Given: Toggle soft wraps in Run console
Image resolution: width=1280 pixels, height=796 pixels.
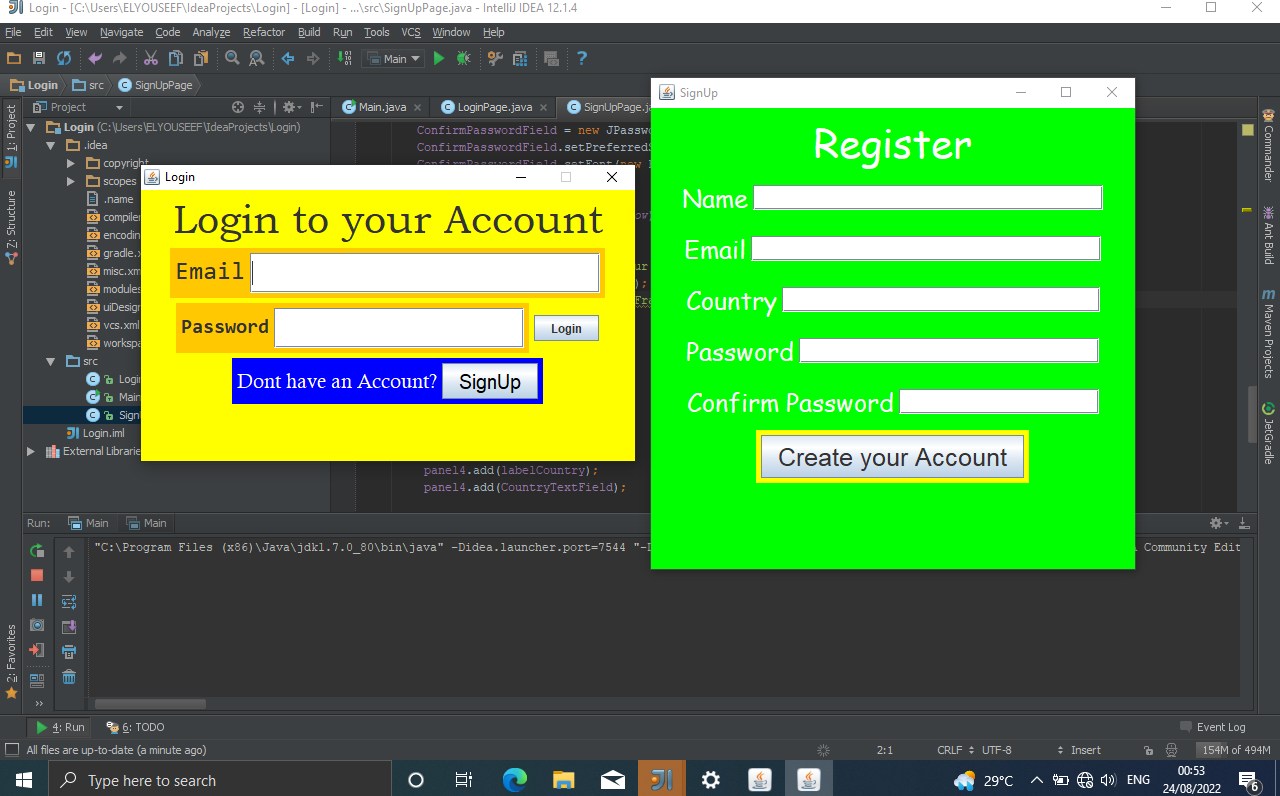Looking at the screenshot, I should (69, 601).
